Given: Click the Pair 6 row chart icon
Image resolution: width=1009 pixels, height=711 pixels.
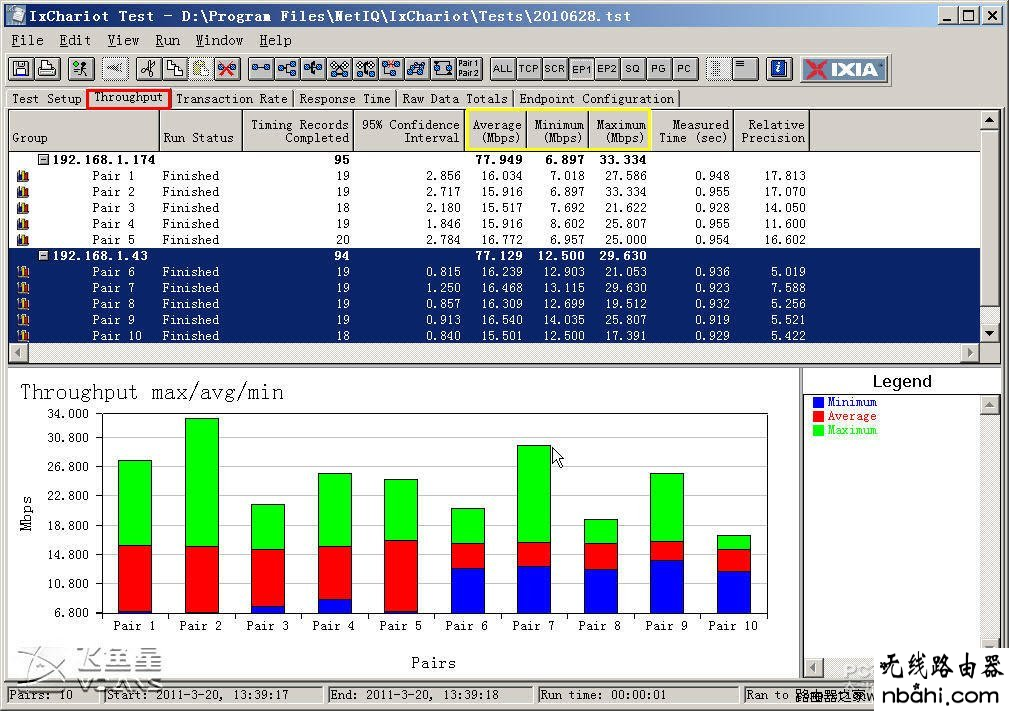Looking at the screenshot, I should 23,272.
